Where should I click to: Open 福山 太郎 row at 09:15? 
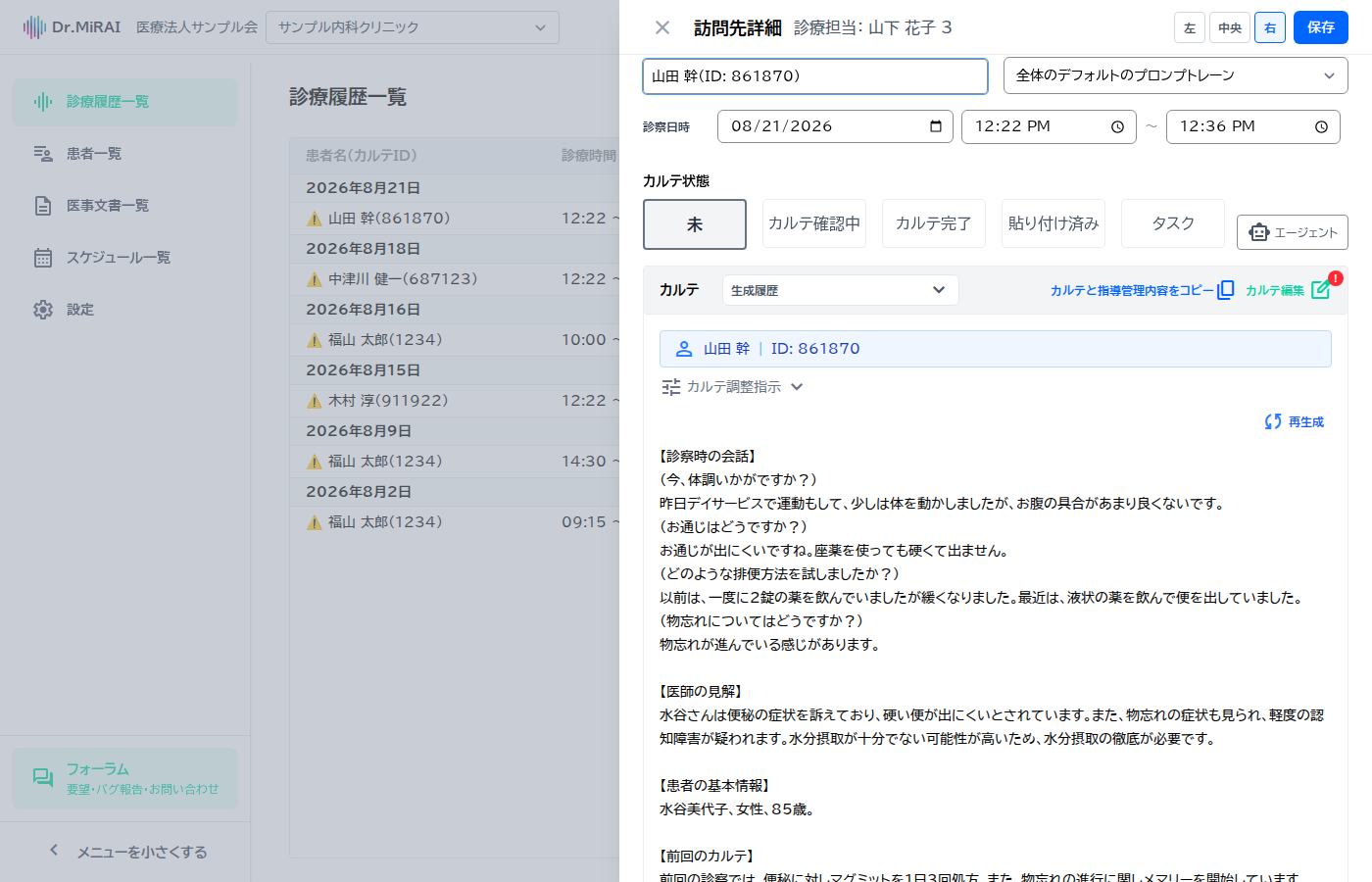click(x=455, y=522)
